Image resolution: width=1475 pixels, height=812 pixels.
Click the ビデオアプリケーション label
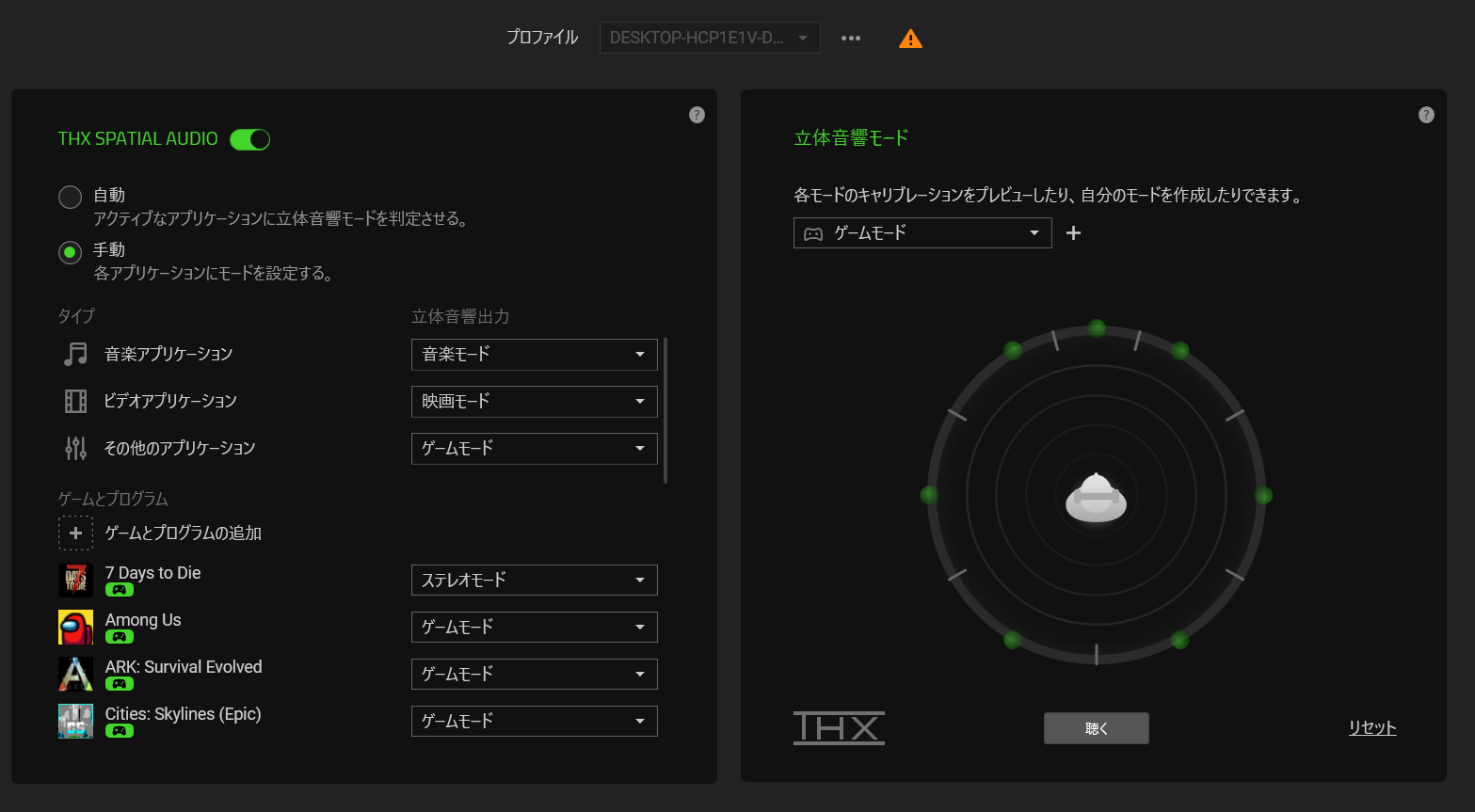[x=170, y=401]
